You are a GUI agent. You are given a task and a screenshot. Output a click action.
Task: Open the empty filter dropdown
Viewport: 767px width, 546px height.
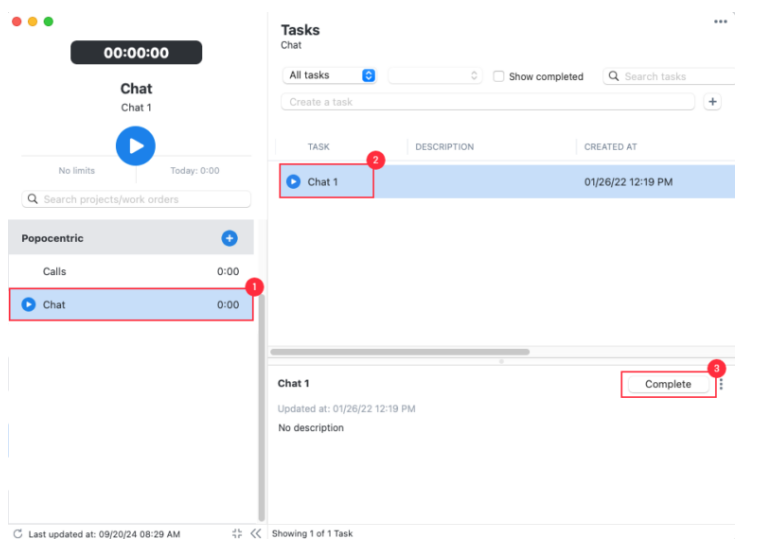pos(435,76)
